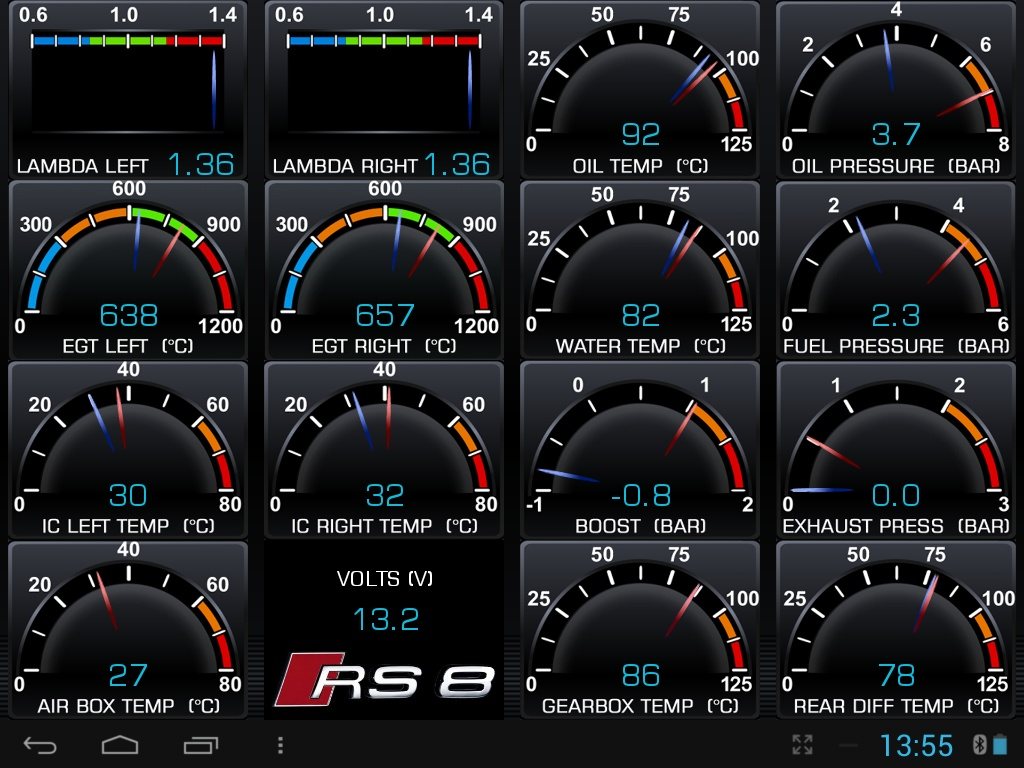Select the Lambda Right bar gauge

384,90
